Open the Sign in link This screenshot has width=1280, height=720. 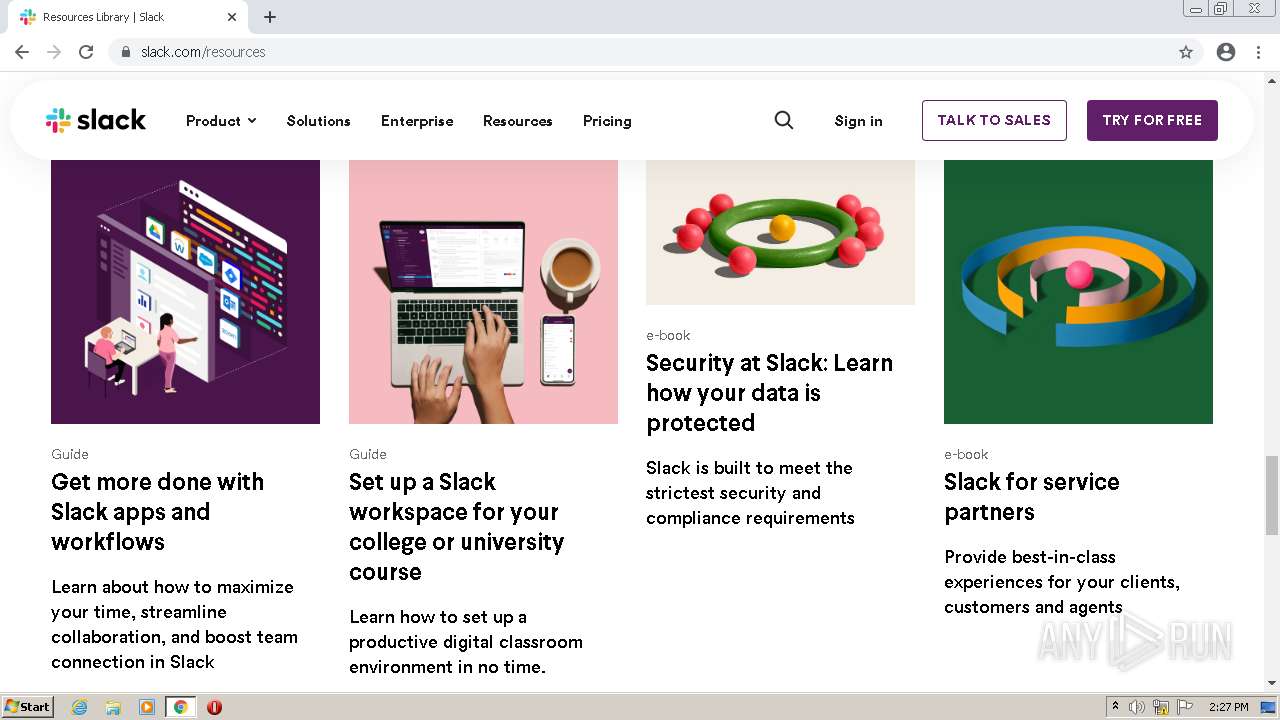click(858, 121)
